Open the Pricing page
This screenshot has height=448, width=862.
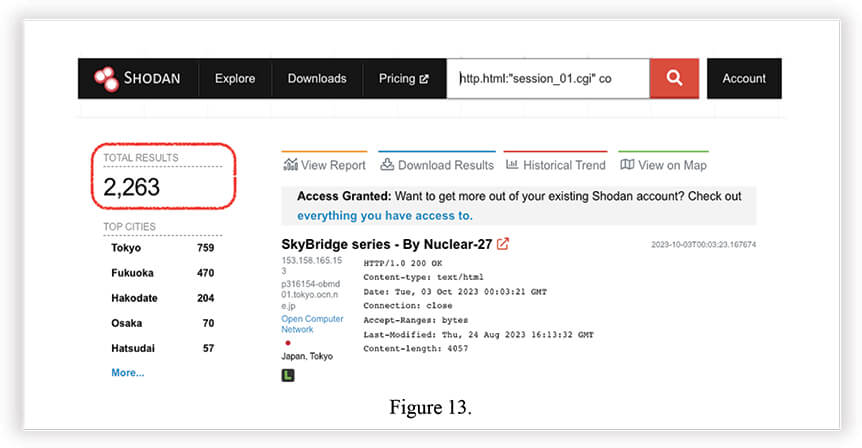tap(404, 79)
